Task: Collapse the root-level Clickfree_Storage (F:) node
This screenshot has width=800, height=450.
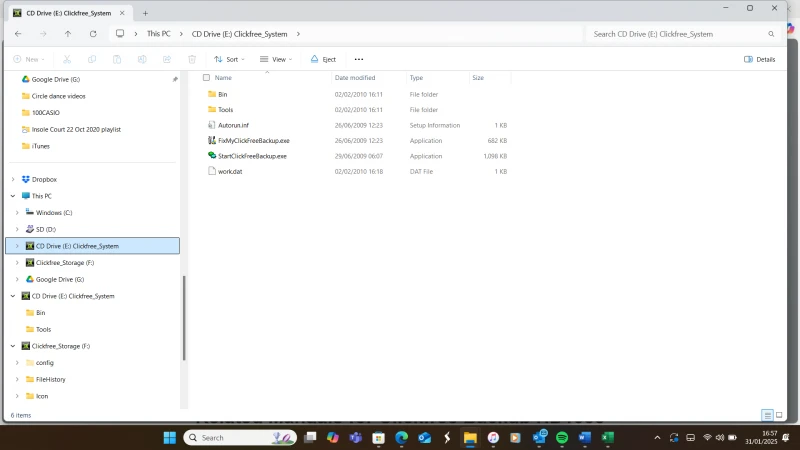Action: pos(13,346)
